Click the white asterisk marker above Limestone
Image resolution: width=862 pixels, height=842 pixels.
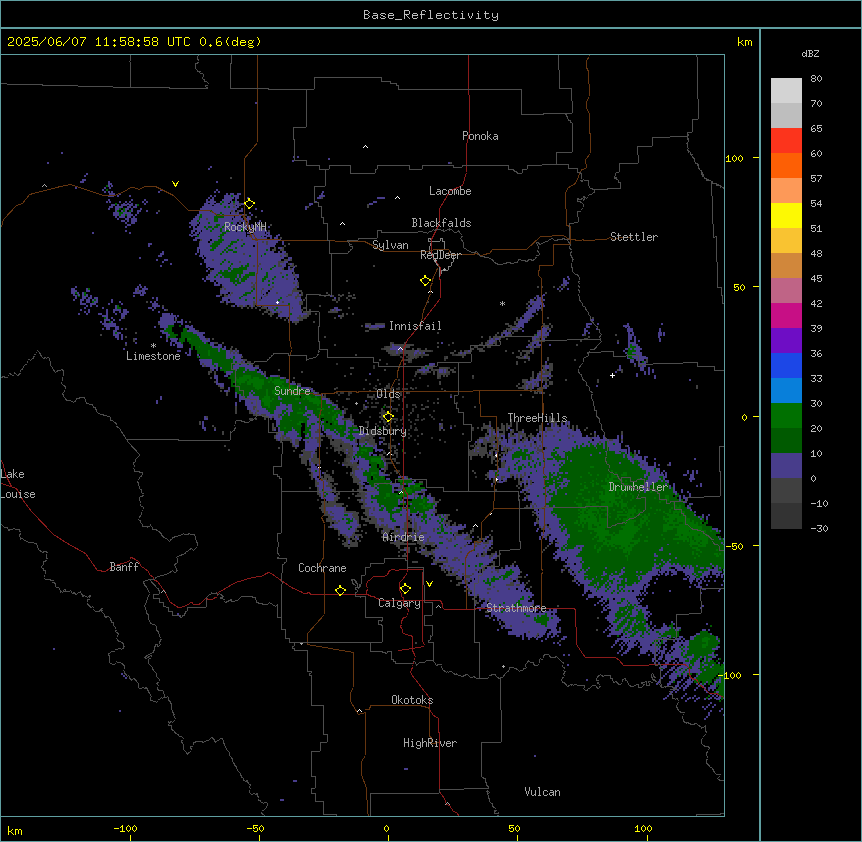[153, 346]
